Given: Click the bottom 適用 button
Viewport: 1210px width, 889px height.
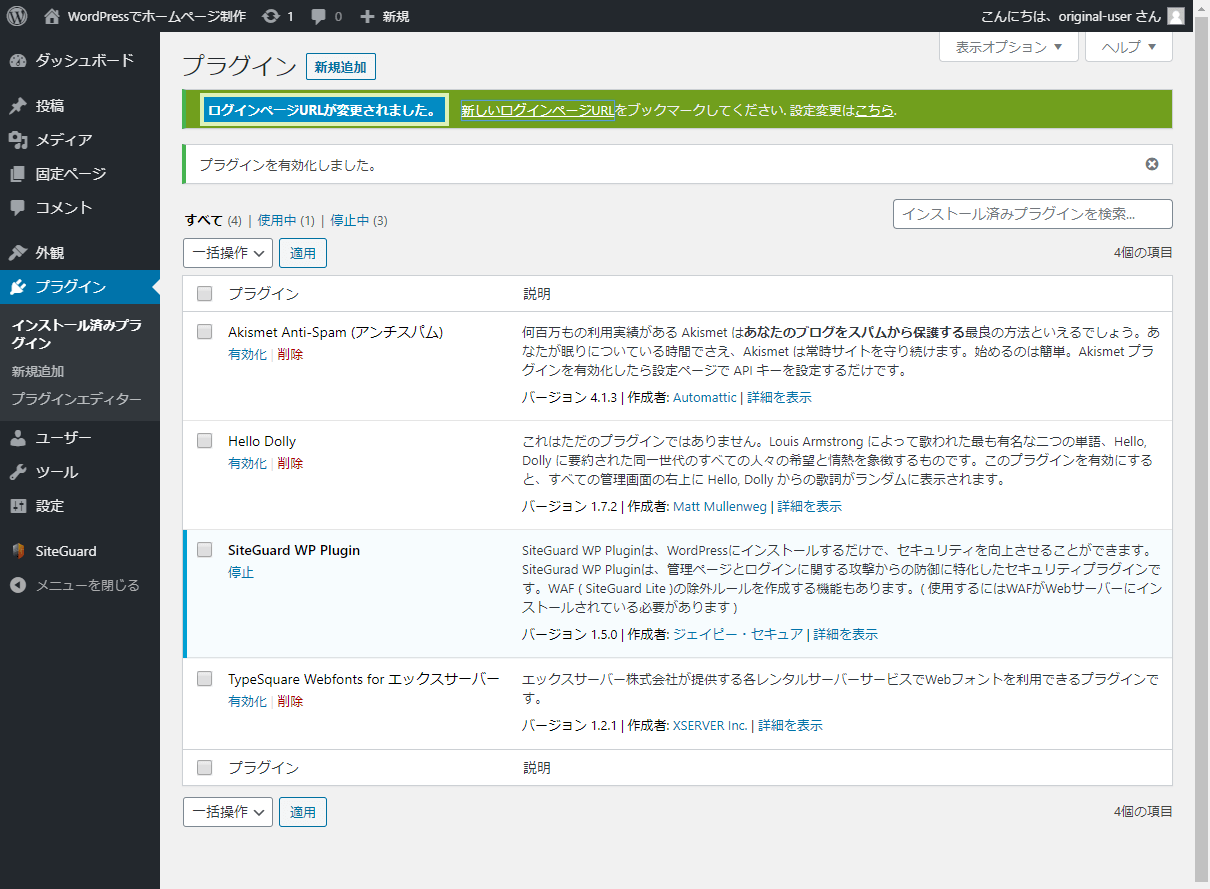Looking at the screenshot, I should tap(303, 812).
